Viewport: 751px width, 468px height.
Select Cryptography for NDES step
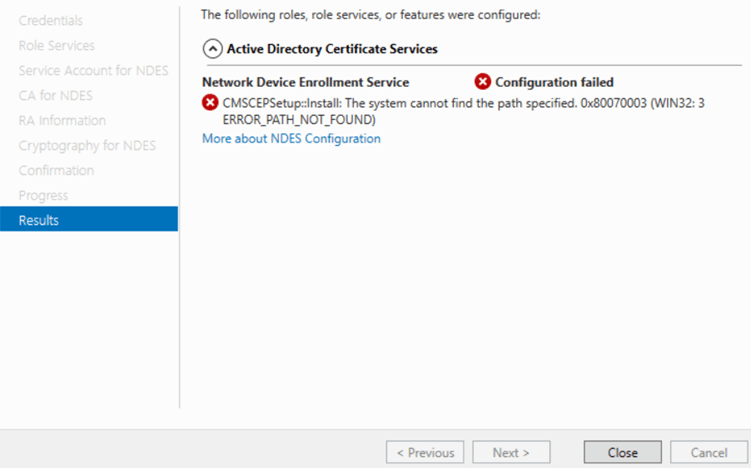87,145
